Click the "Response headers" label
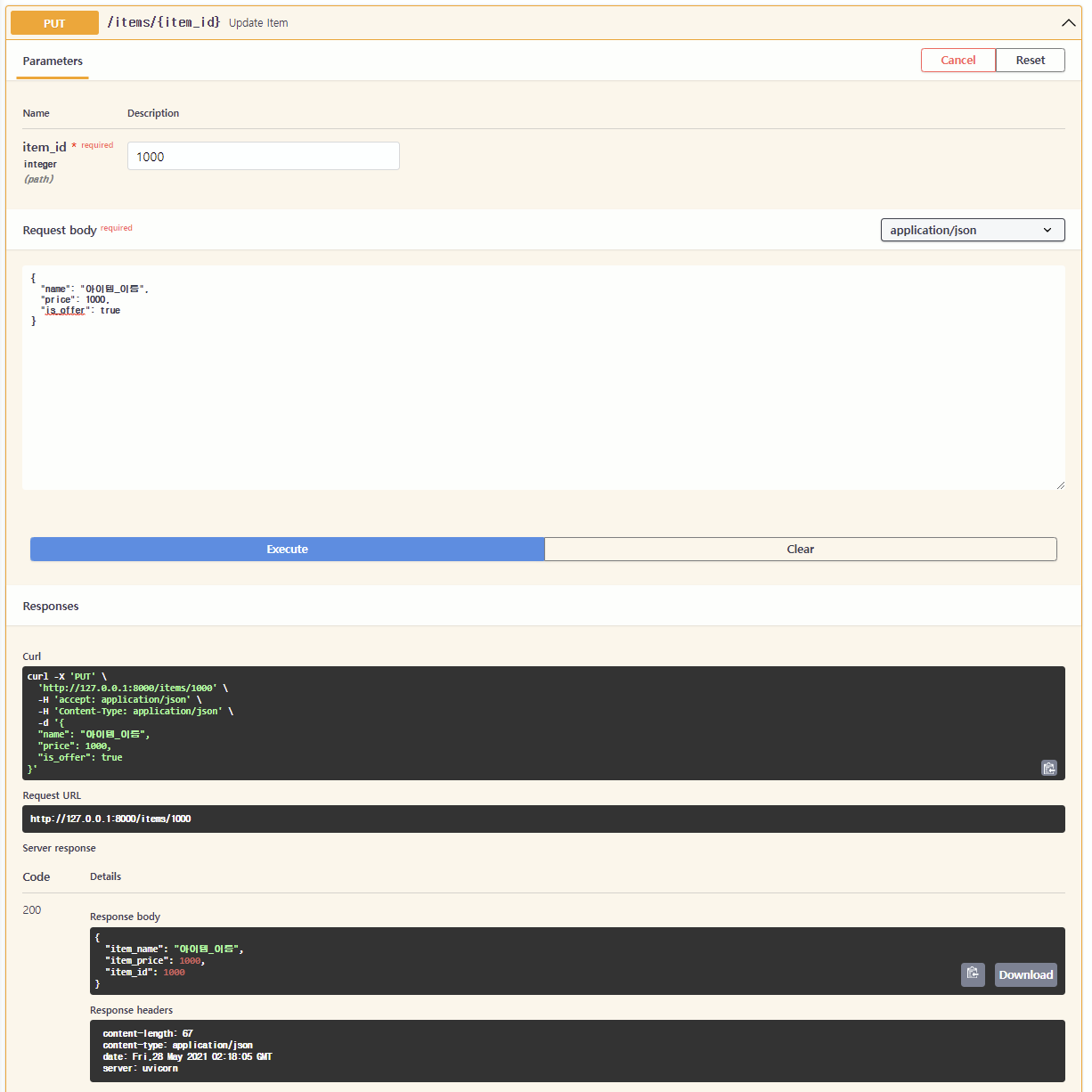1092x1092 pixels. click(x=131, y=1010)
